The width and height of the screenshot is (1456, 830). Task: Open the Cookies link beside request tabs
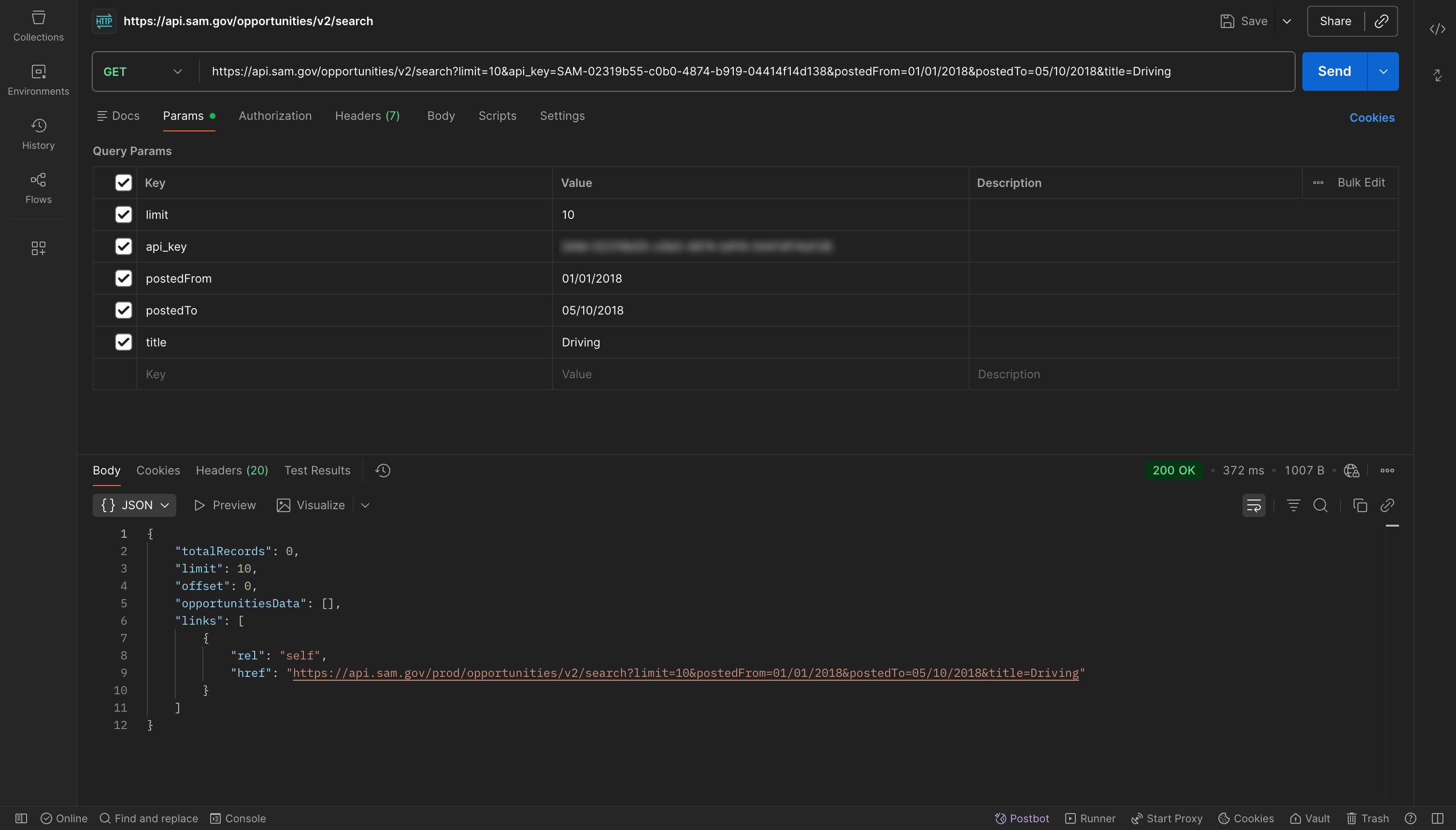click(1371, 117)
